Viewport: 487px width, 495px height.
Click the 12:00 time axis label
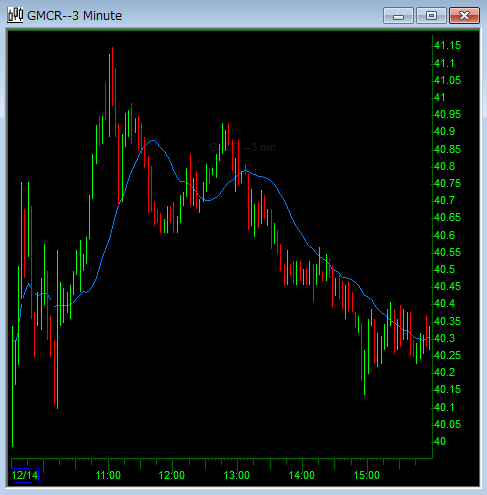172,475
